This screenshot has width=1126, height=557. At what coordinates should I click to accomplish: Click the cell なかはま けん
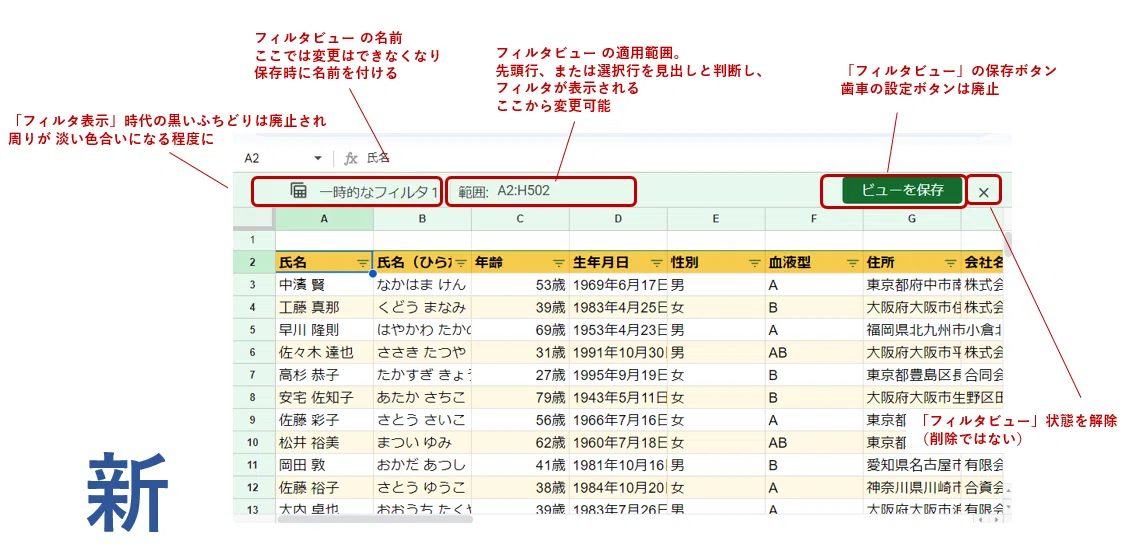tap(422, 285)
